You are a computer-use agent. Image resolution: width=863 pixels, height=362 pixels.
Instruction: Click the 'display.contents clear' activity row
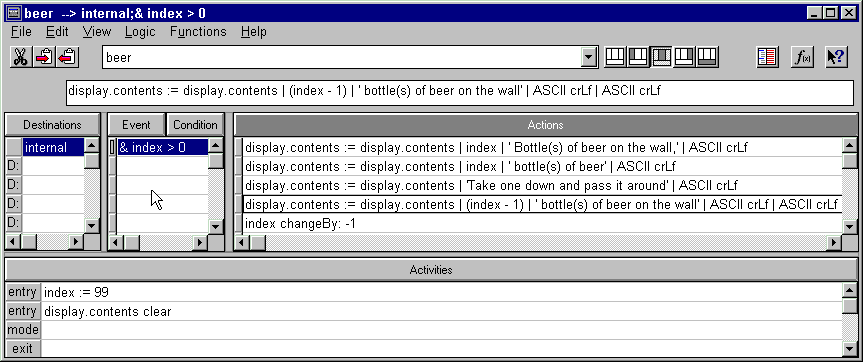pos(442,311)
